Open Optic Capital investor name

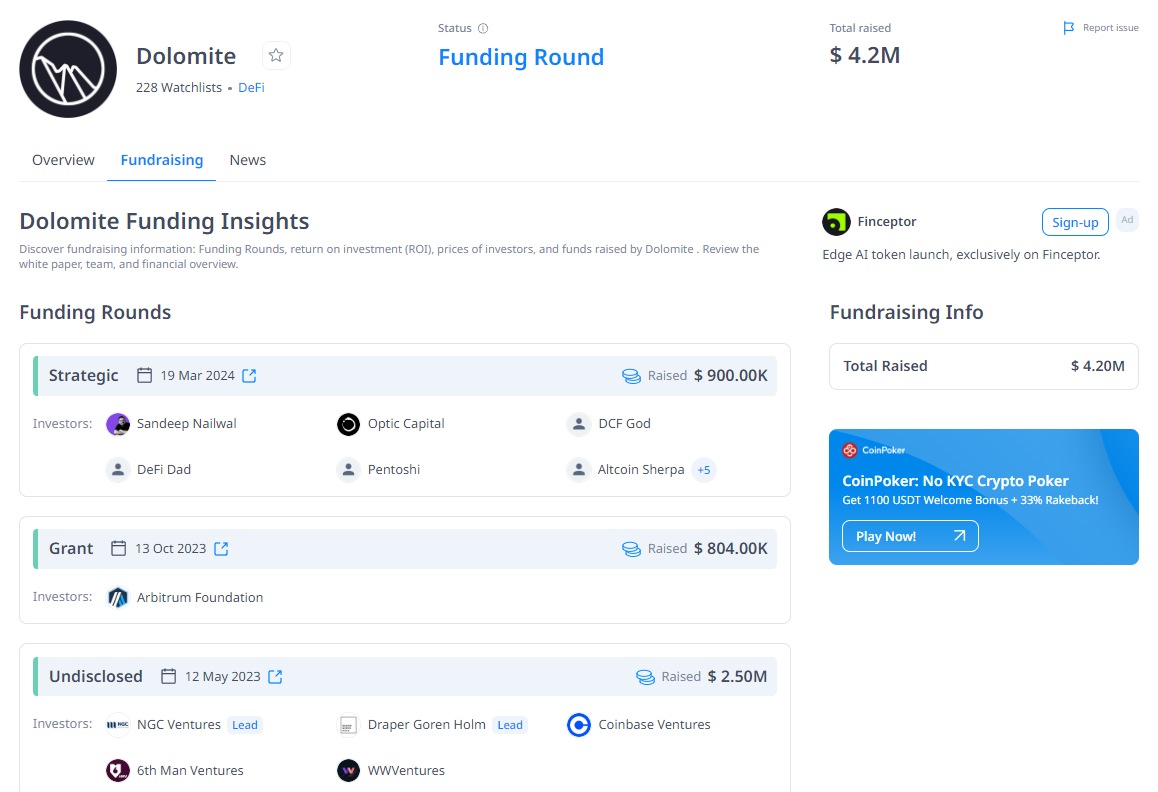coord(406,424)
